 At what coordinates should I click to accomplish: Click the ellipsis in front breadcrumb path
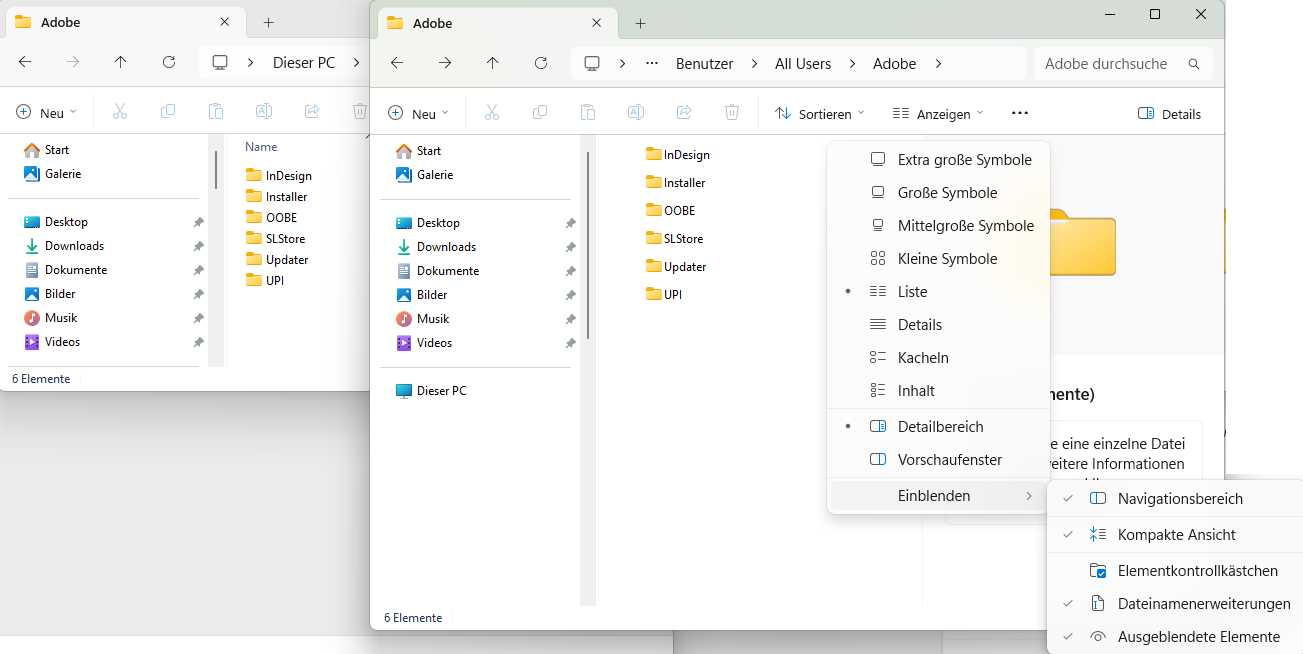coord(652,63)
